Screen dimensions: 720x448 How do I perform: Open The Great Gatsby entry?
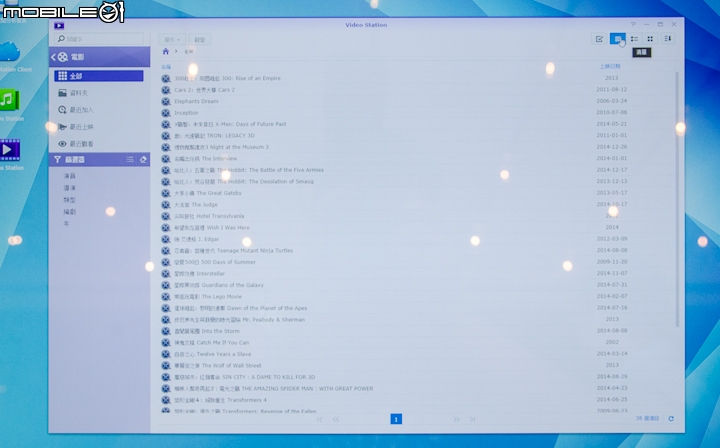pos(208,193)
